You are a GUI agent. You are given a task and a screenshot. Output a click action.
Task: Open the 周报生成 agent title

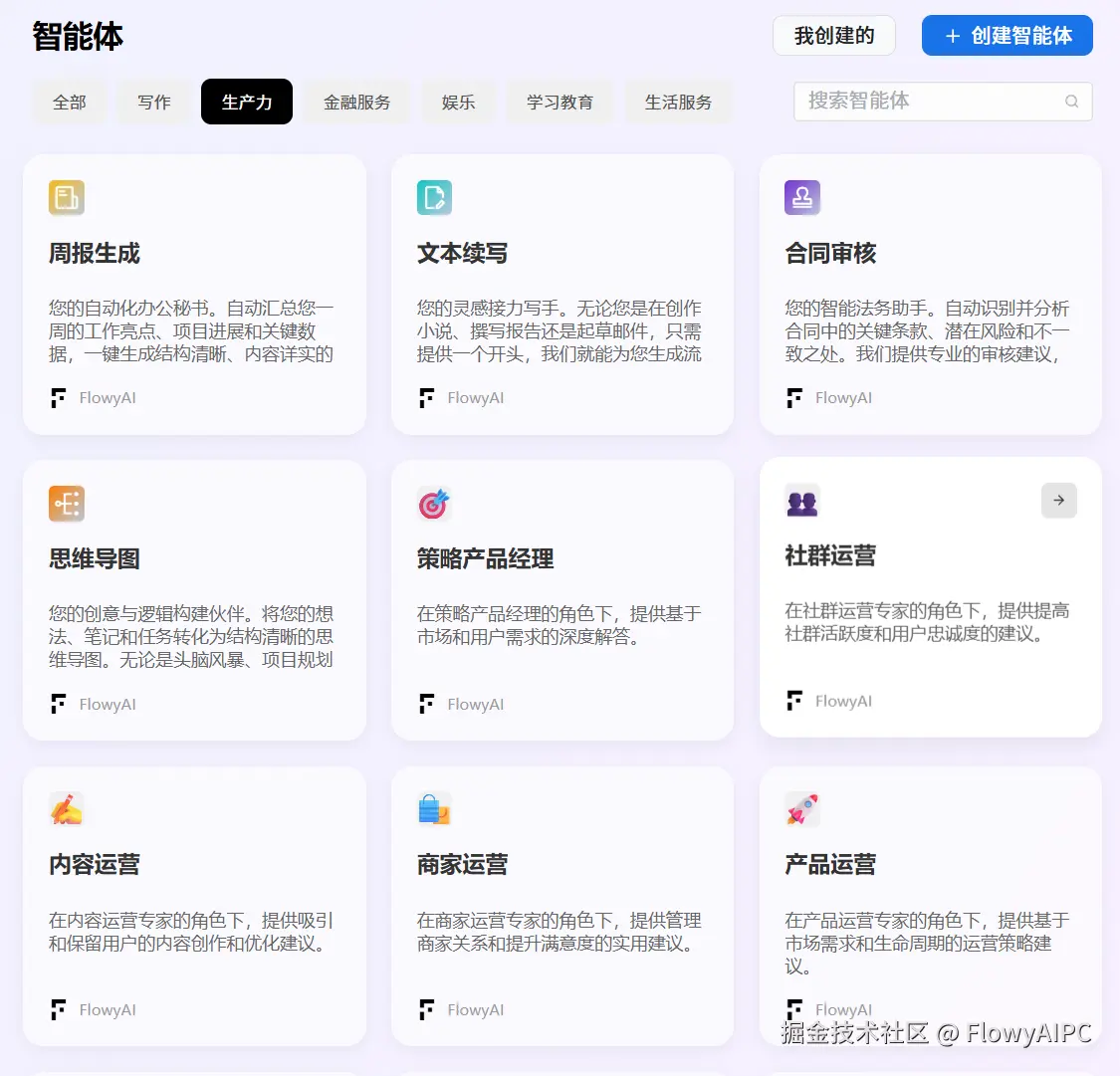pyautogui.click(x=95, y=254)
